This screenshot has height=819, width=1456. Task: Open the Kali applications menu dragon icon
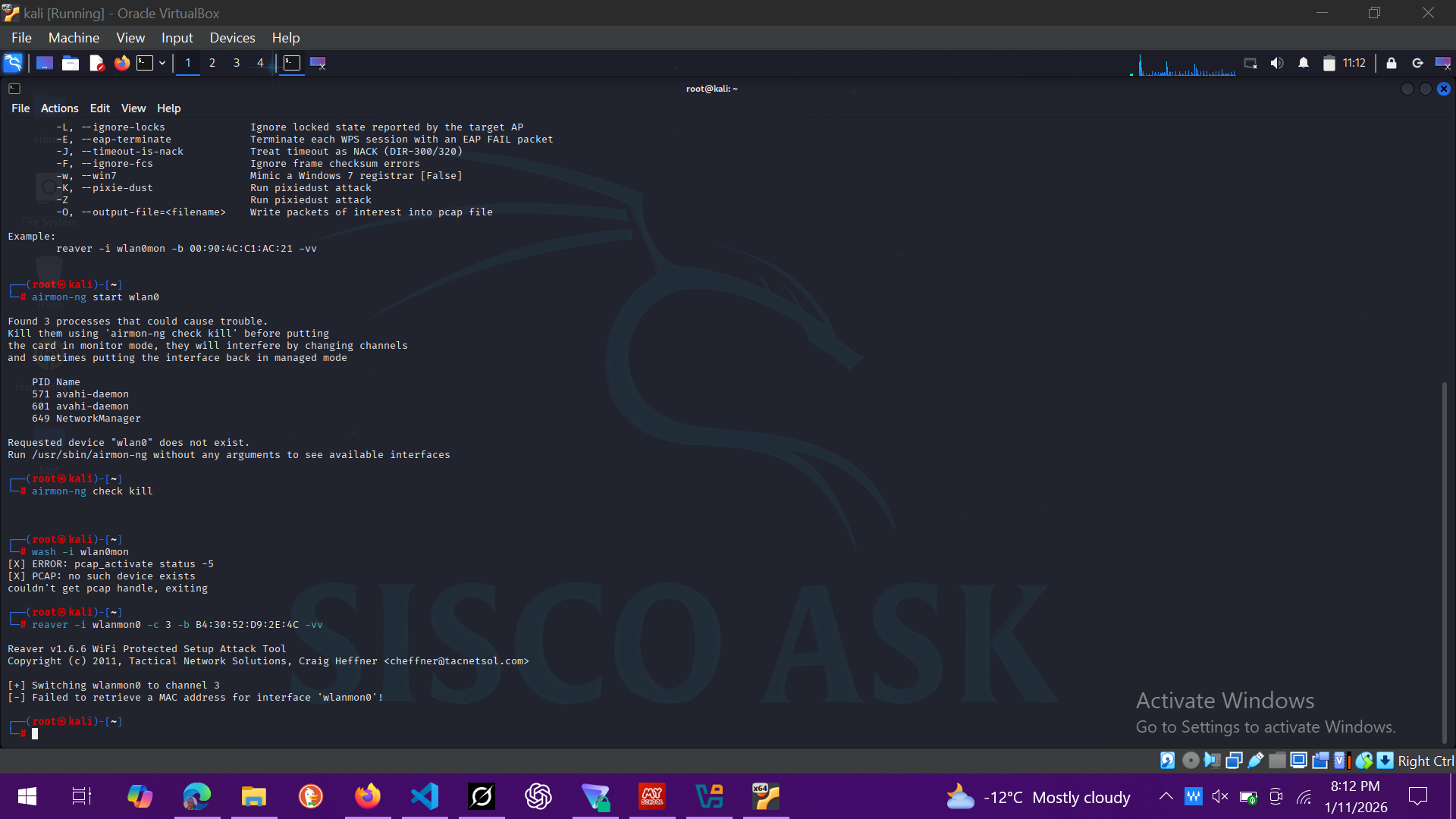tap(13, 63)
